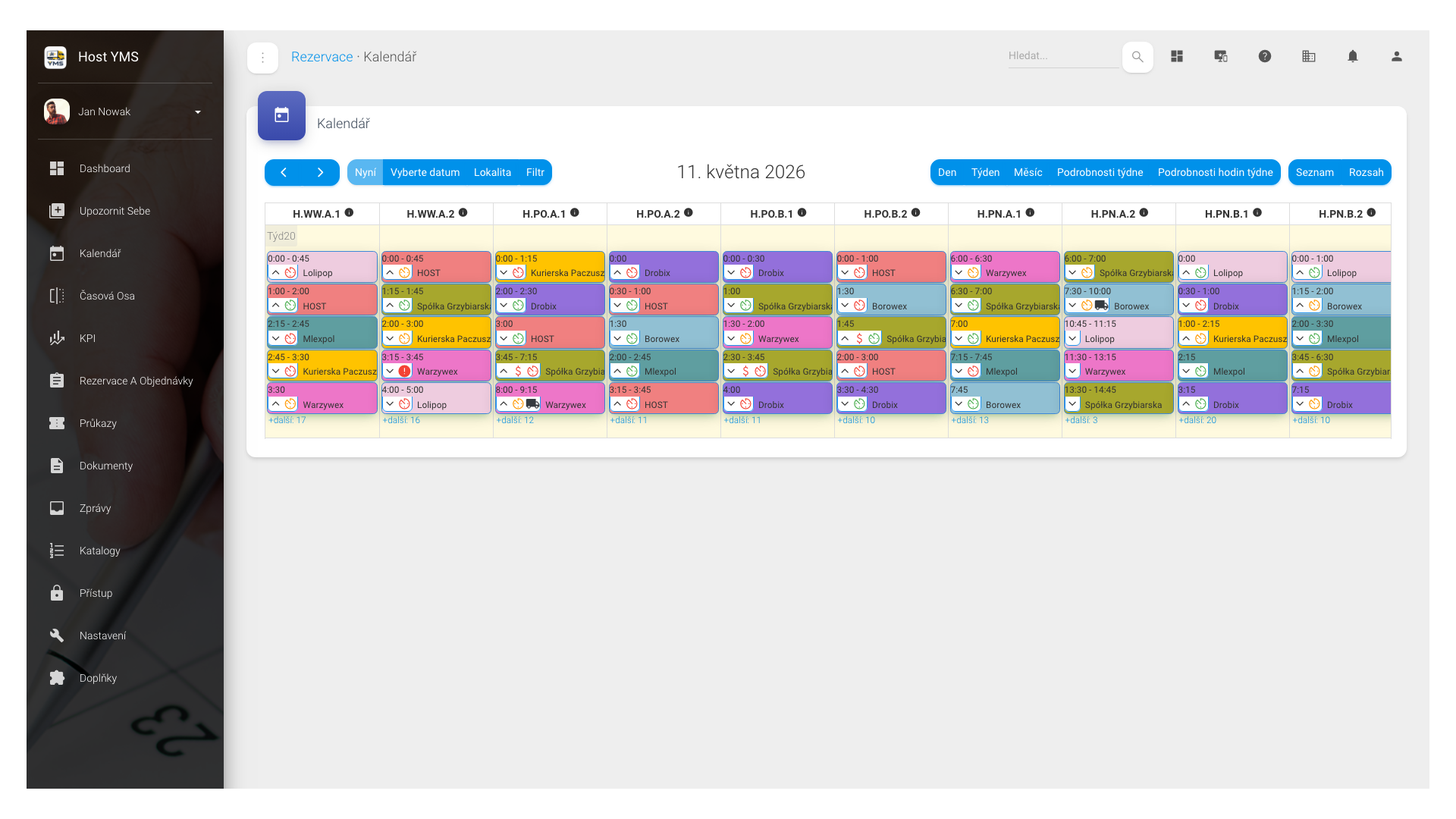Show +další: 20 under H.PN.B.1
This screenshot has height=819, width=1456.
1197,420
